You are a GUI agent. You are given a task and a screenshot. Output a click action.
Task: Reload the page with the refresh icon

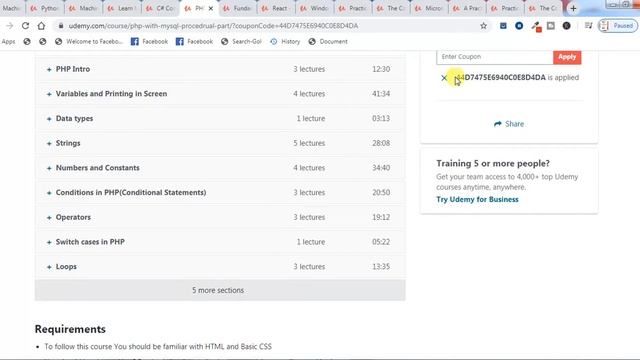point(25,26)
